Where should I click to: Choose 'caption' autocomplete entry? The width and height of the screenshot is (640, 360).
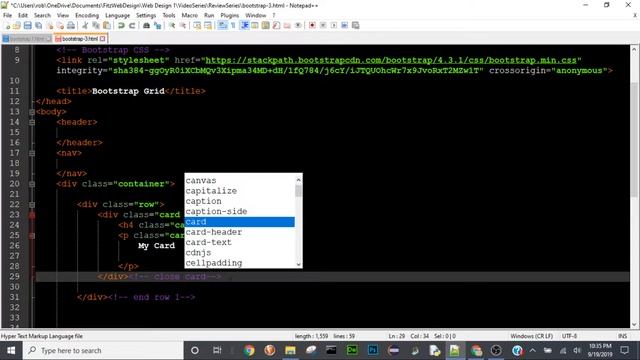[x=240, y=201]
